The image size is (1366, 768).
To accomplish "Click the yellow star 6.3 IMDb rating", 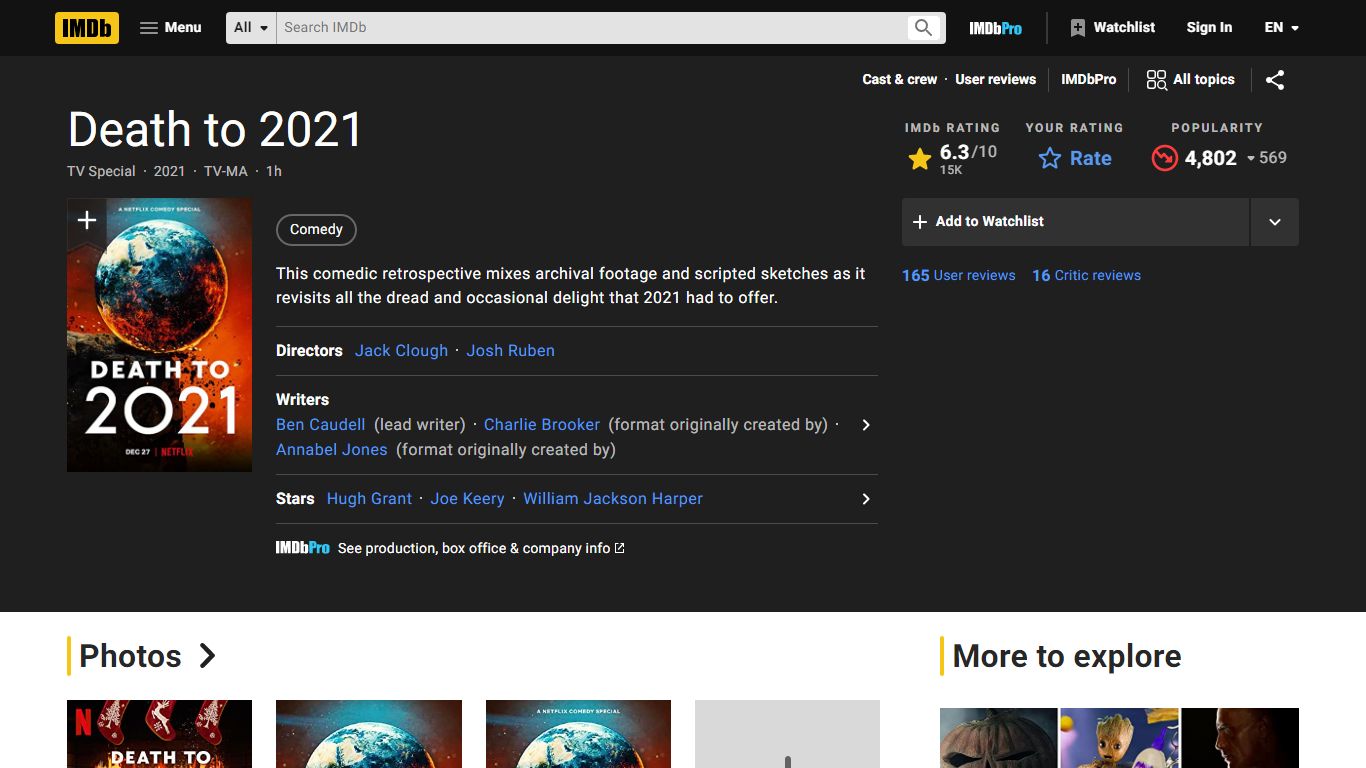I will tap(952, 158).
